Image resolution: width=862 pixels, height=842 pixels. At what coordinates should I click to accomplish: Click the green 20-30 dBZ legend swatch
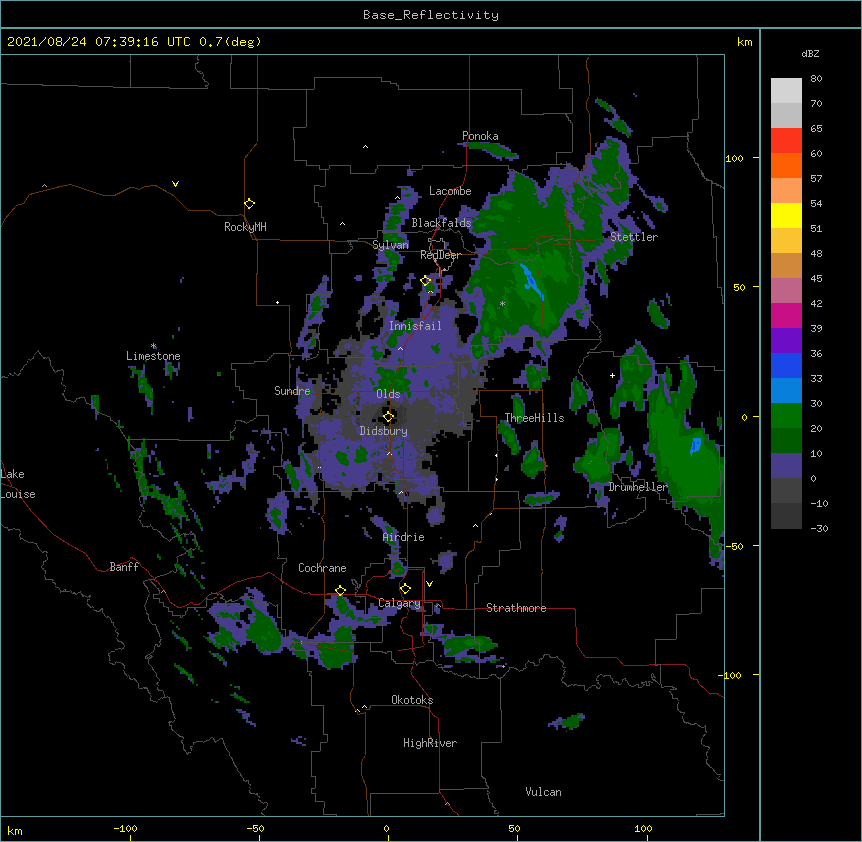pyautogui.click(x=786, y=416)
